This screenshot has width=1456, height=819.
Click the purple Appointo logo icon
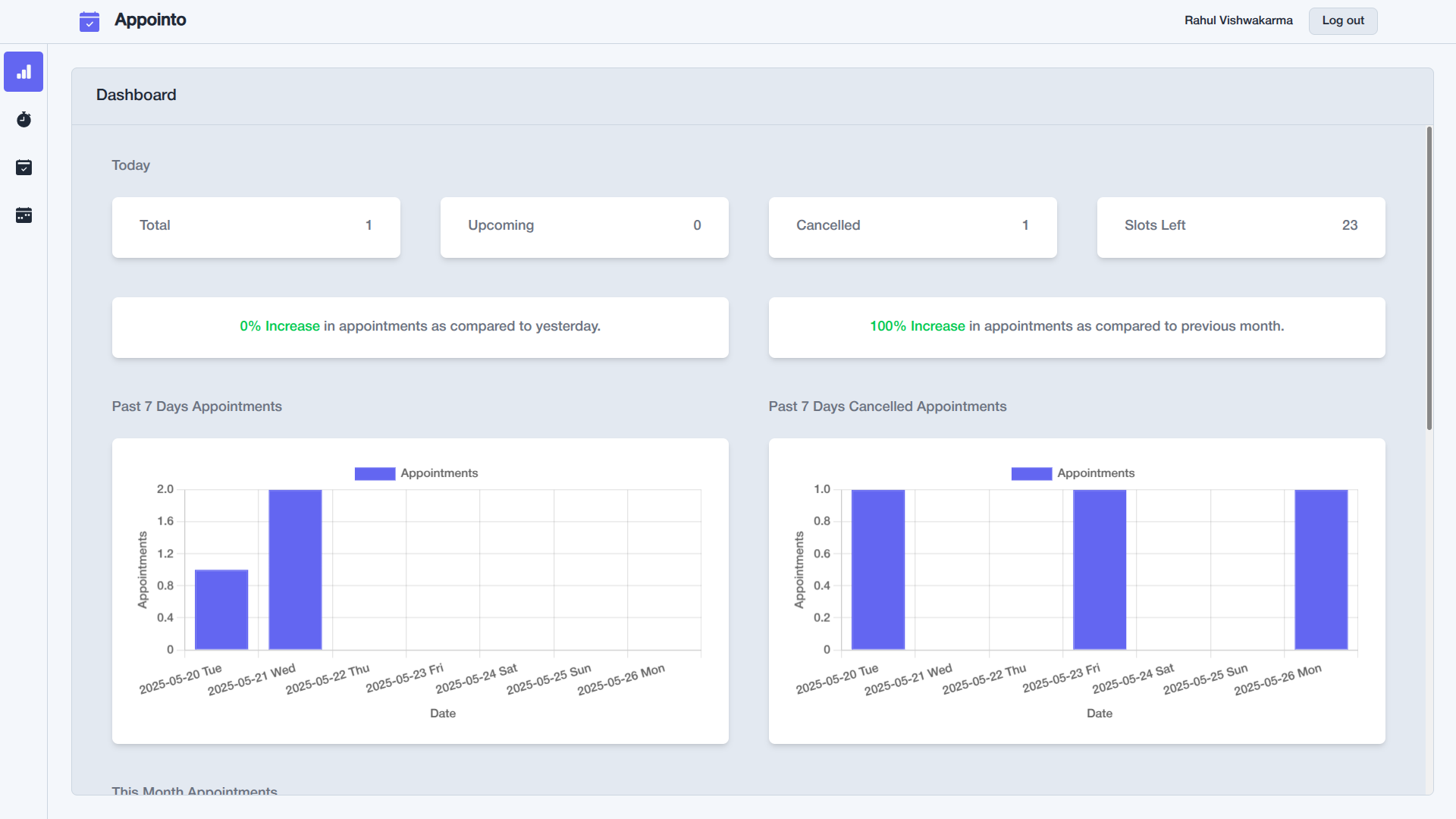[x=89, y=21]
